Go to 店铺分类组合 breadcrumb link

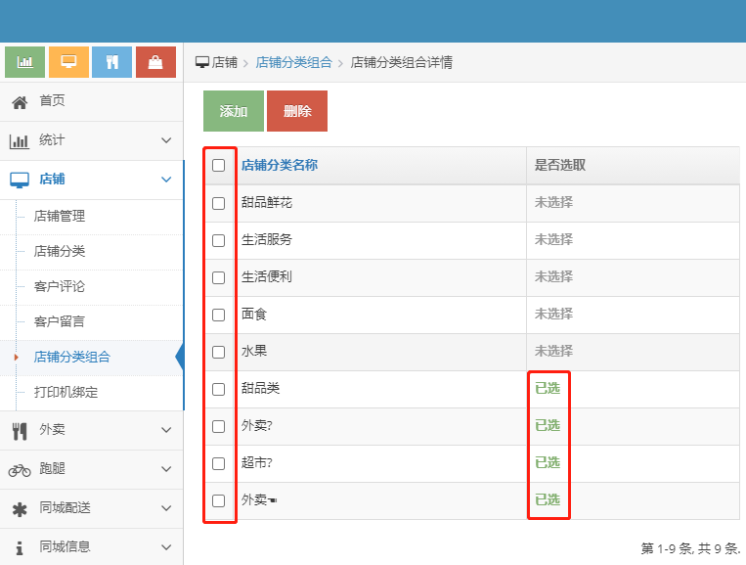pyautogui.click(x=294, y=62)
